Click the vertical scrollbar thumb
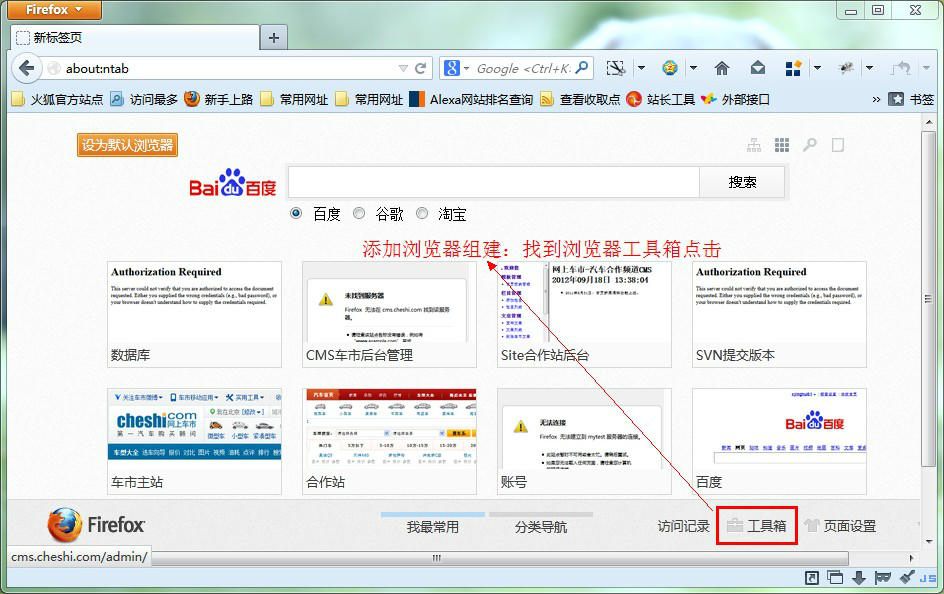 pos(928,299)
